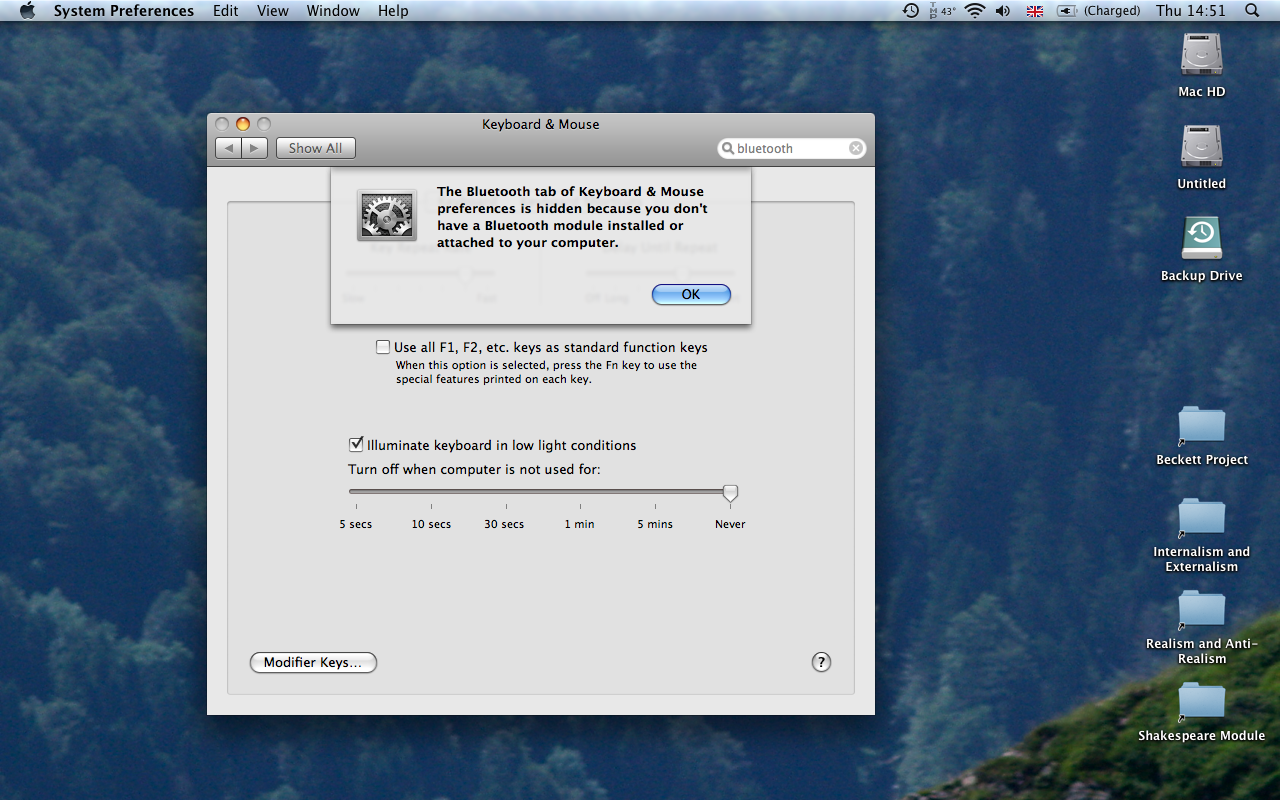Click the Show All button
The width and height of the screenshot is (1280, 800).
(316, 148)
